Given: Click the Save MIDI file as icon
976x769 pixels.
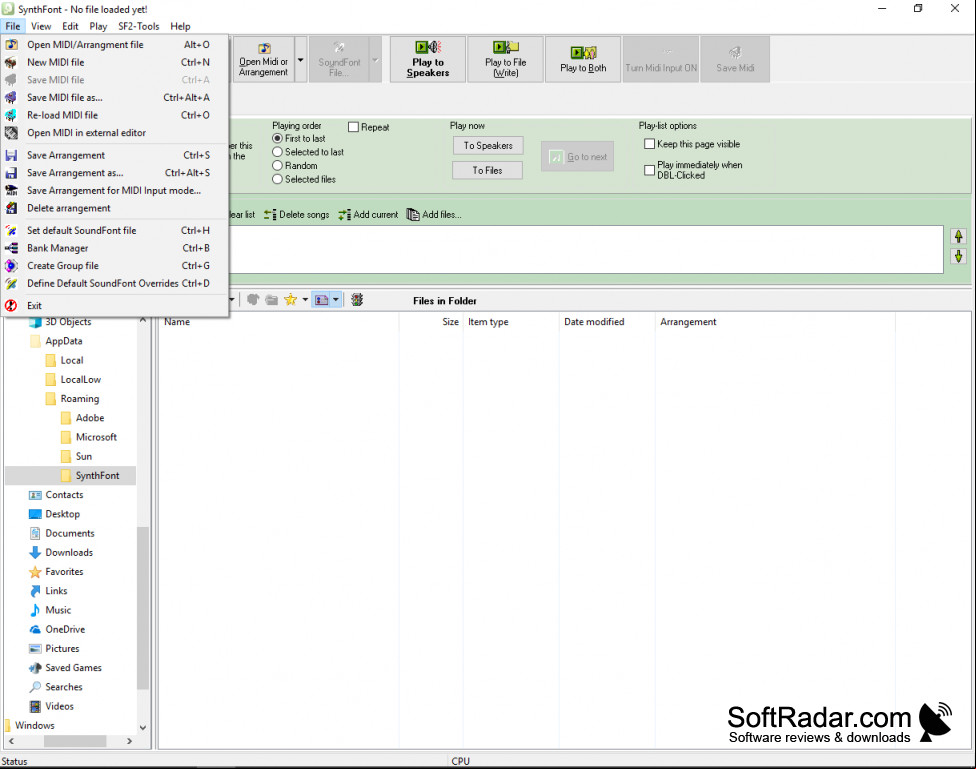Looking at the screenshot, I should click(x=11, y=98).
